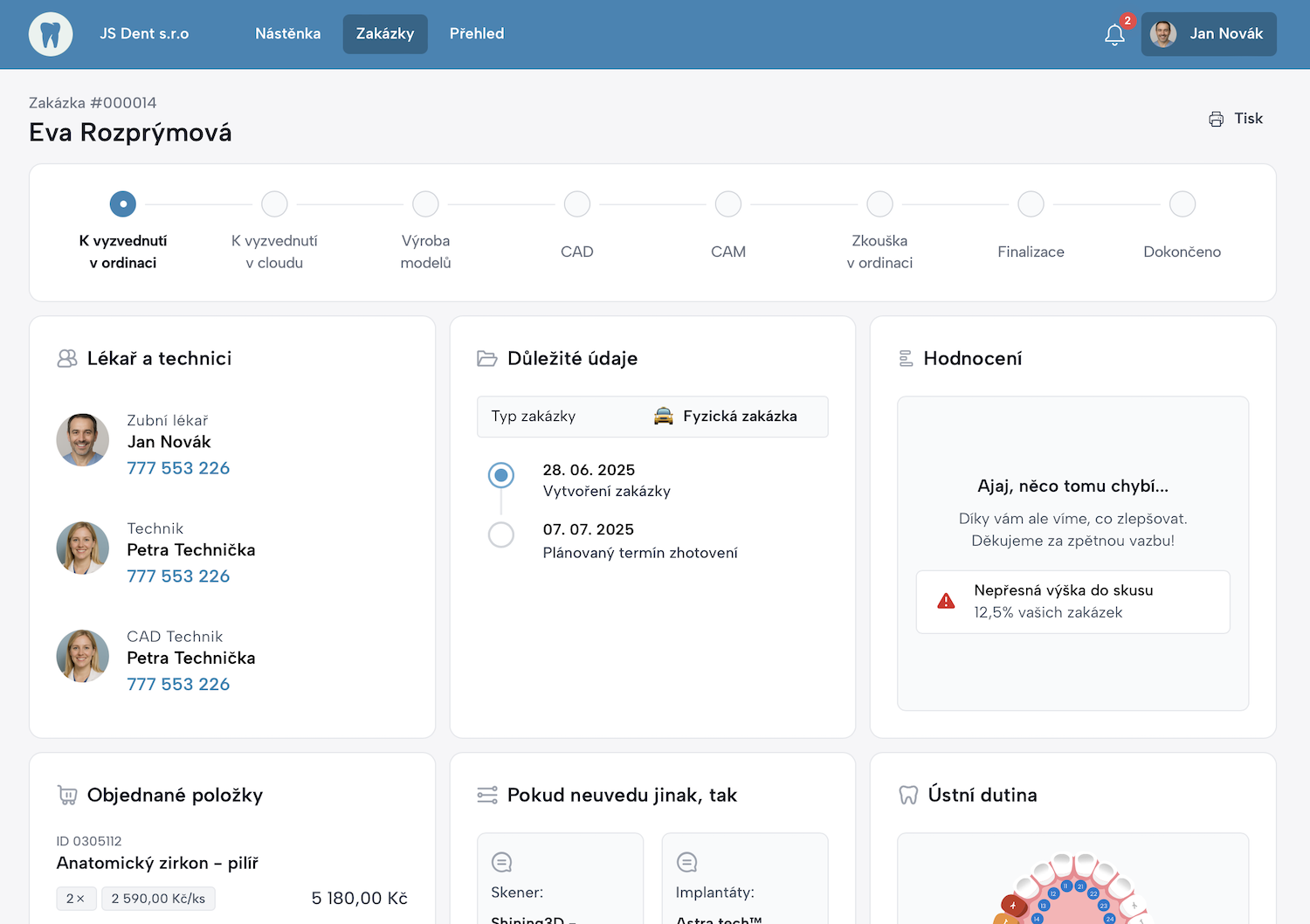Click the Technik Petra Technička photo
The height and width of the screenshot is (924, 1310).
(x=83, y=548)
